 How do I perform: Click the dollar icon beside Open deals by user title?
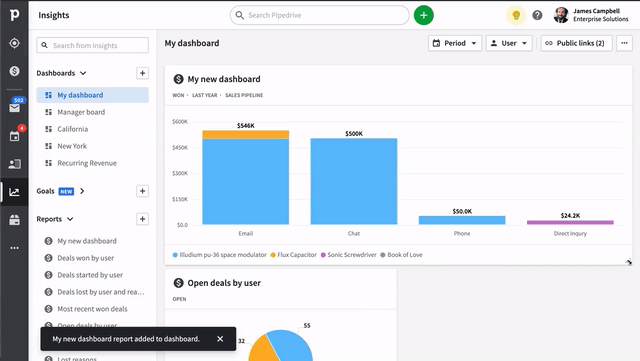coord(178,283)
